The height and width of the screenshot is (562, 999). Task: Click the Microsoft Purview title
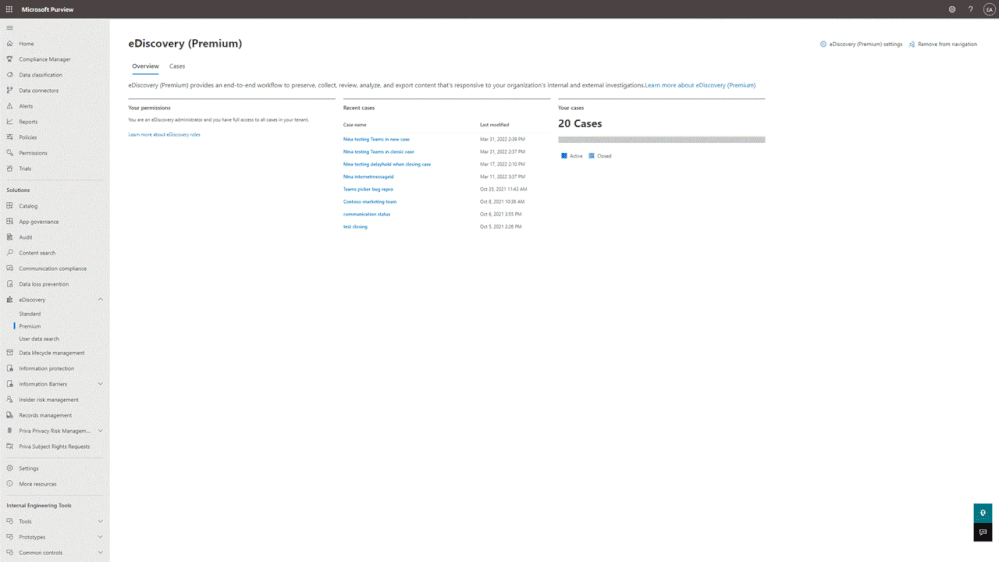[48, 10]
